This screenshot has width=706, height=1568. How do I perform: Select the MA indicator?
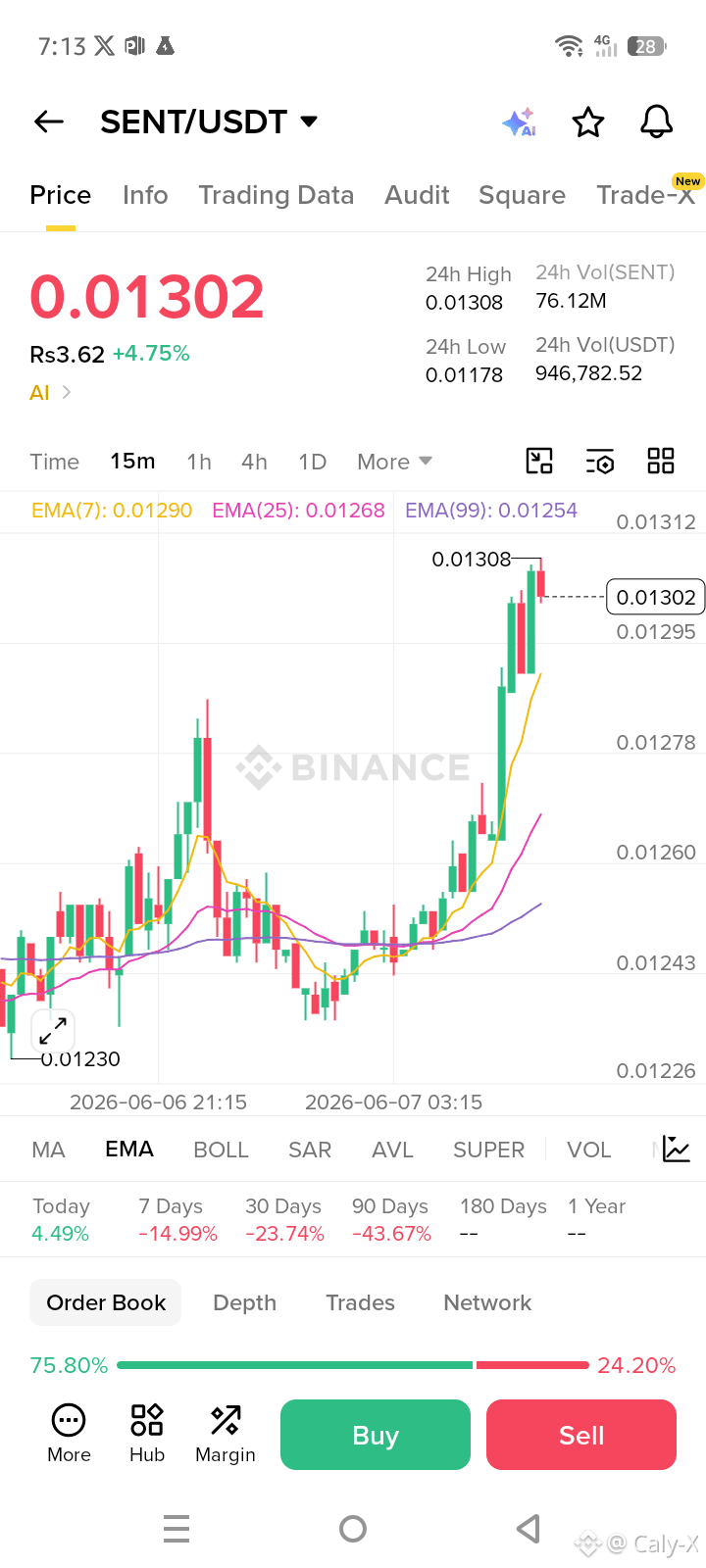49,1150
